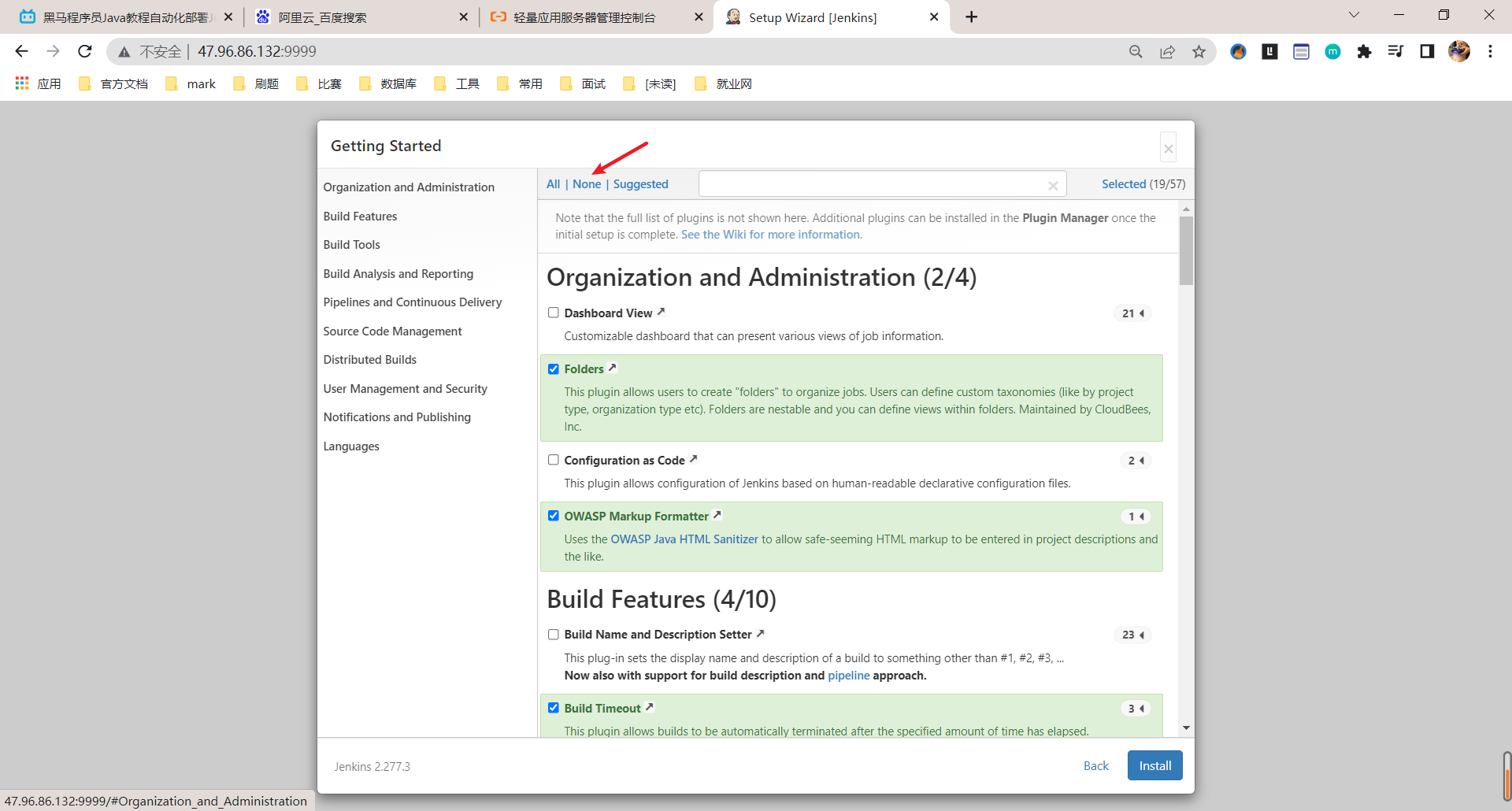Open the extensions puzzle piece icon
The width and height of the screenshot is (1512, 811).
pos(1364,51)
